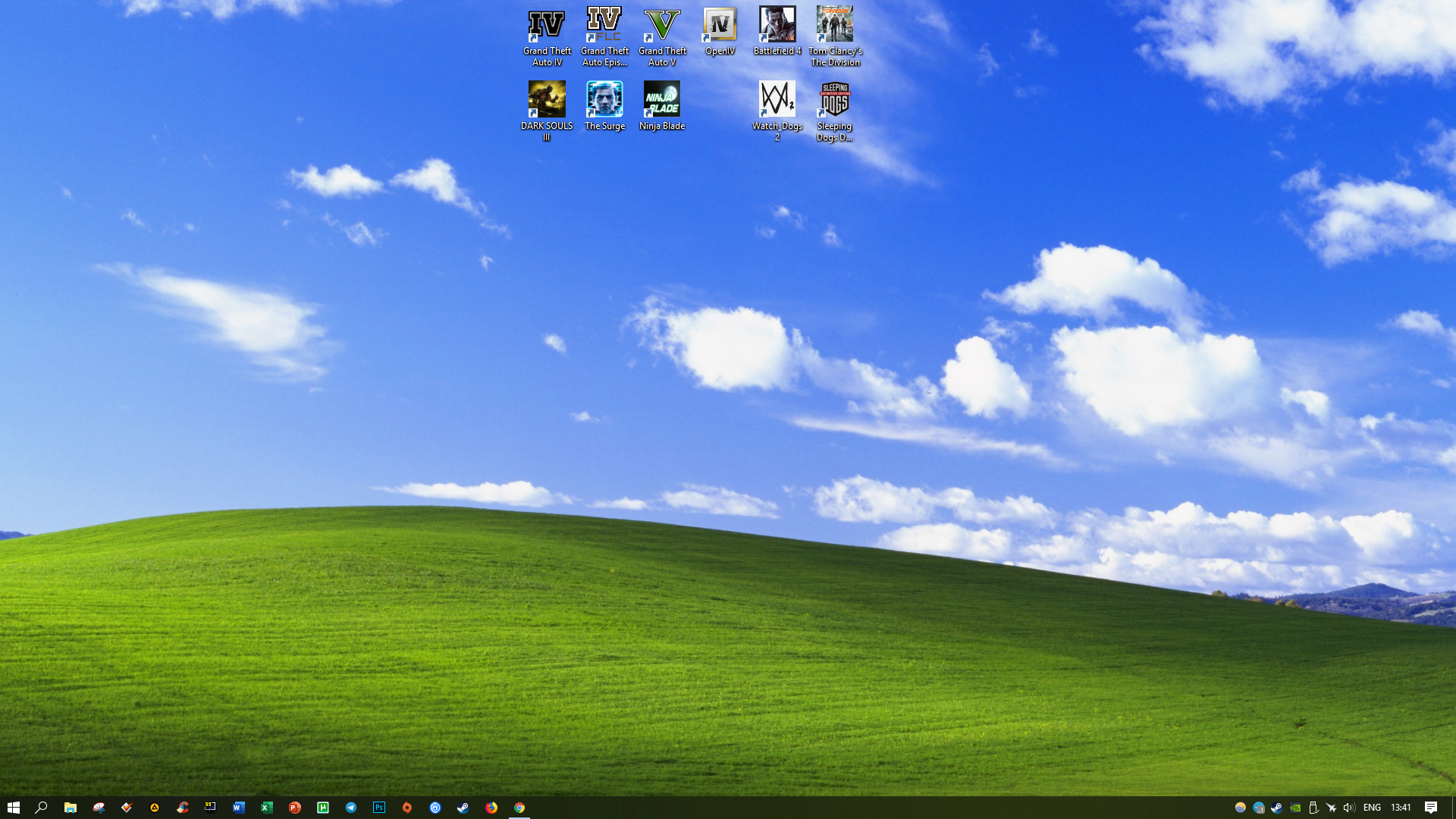Launch PowerPoint from the taskbar

(x=295, y=808)
